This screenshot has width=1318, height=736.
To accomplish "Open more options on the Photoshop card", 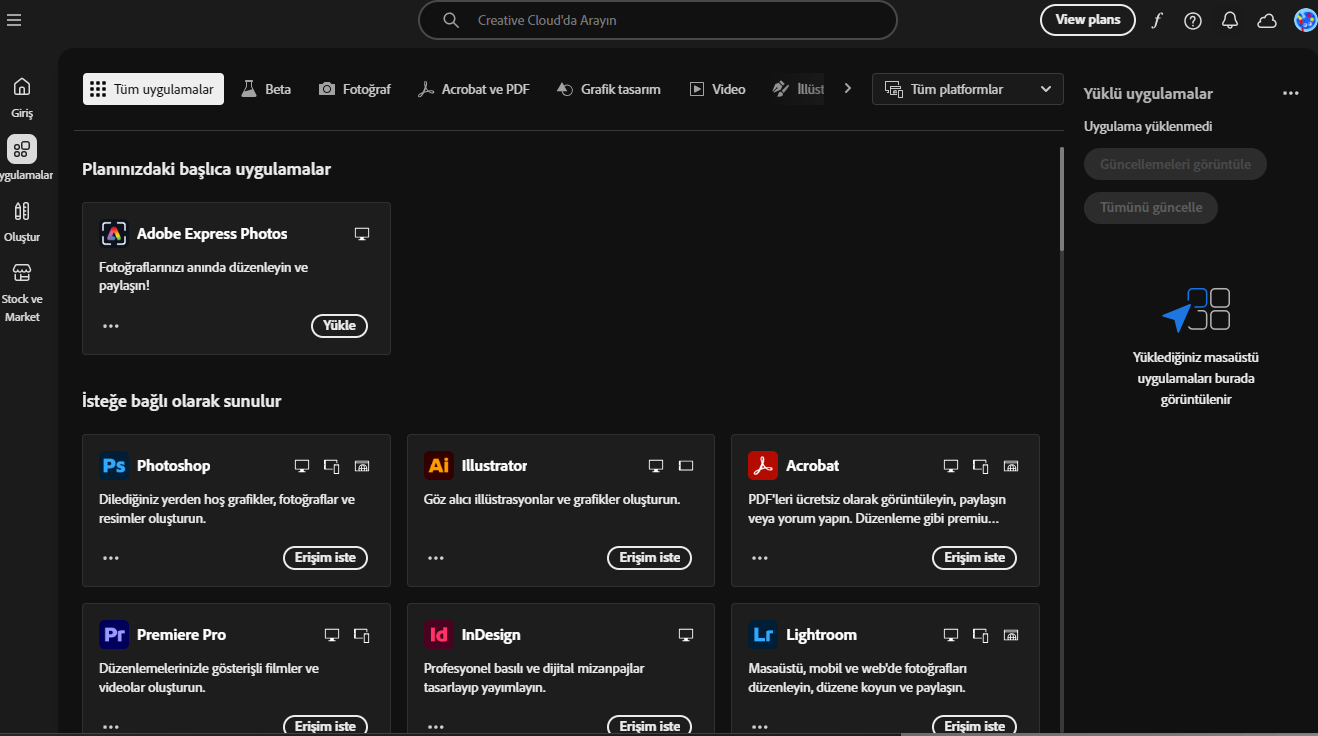I will click(x=111, y=558).
